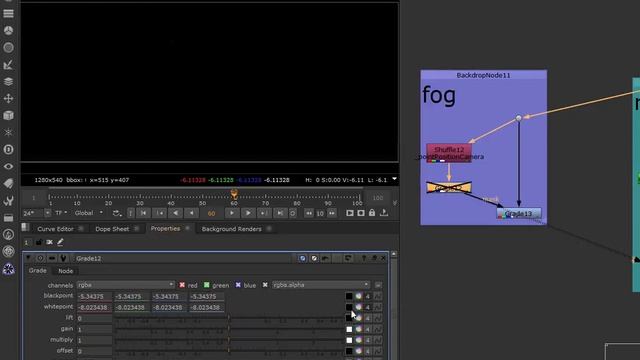Go to last frame button
Viewport: 640px width, 360px height.
click(280, 213)
